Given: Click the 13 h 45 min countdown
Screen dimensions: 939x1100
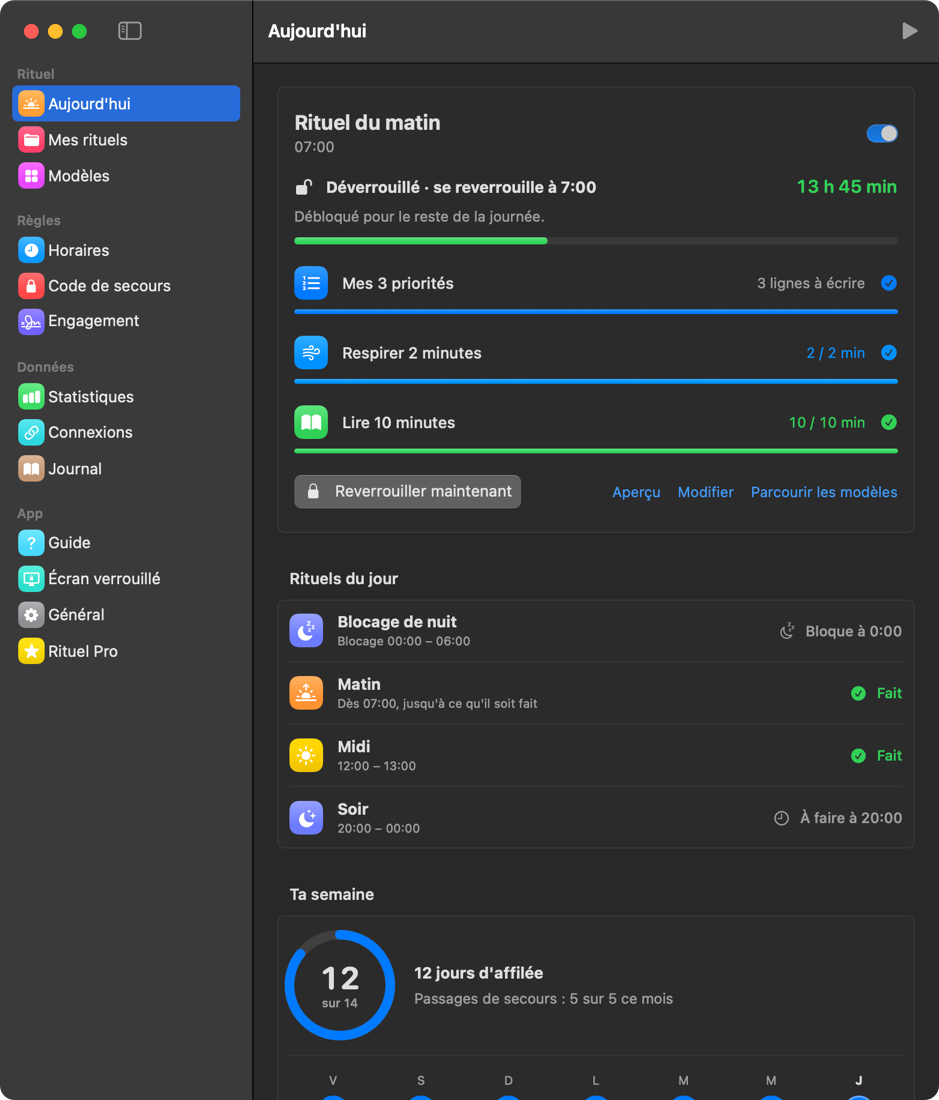Looking at the screenshot, I should (846, 187).
